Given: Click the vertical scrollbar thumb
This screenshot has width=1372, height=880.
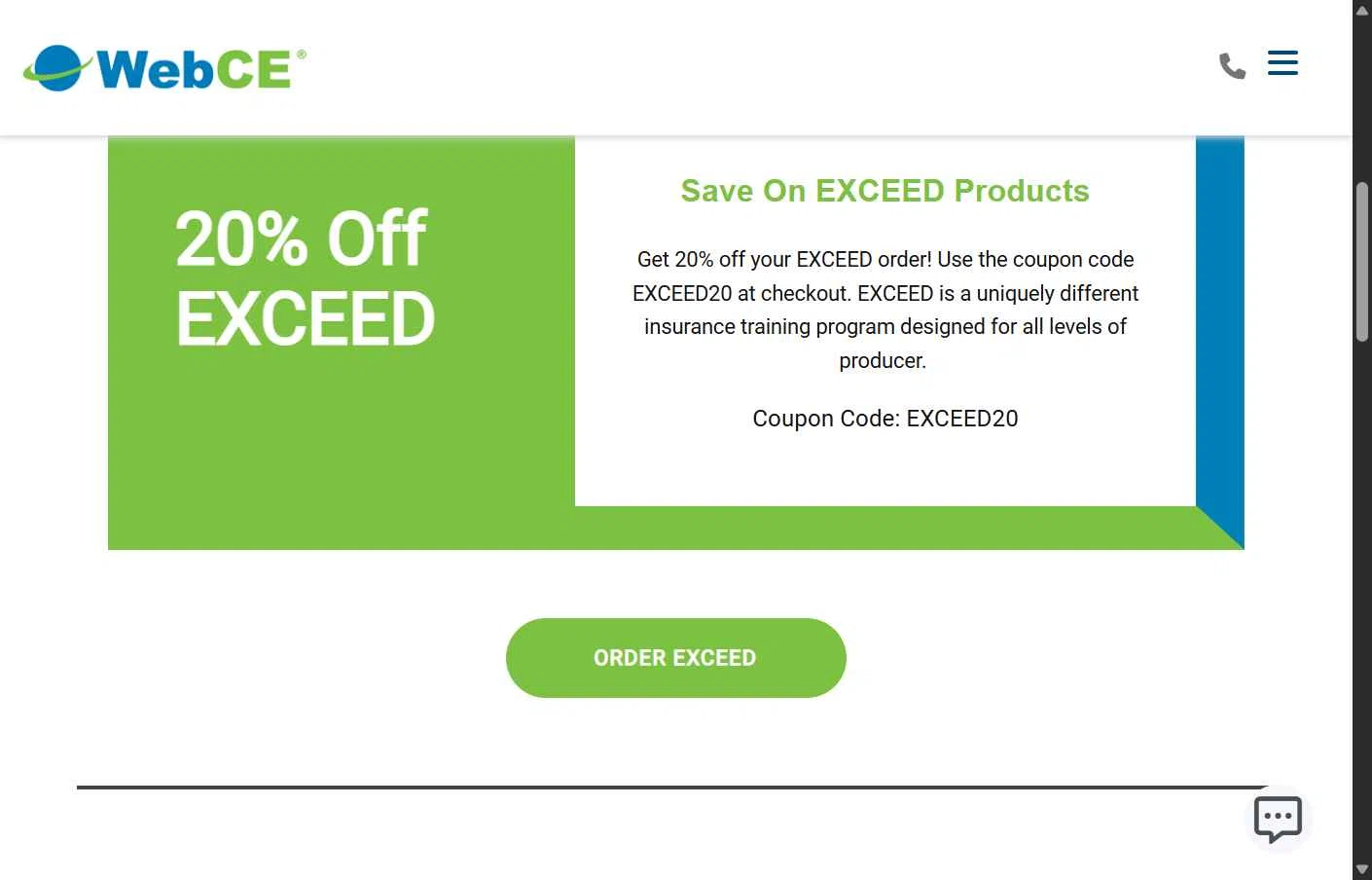Looking at the screenshot, I should [1362, 261].
